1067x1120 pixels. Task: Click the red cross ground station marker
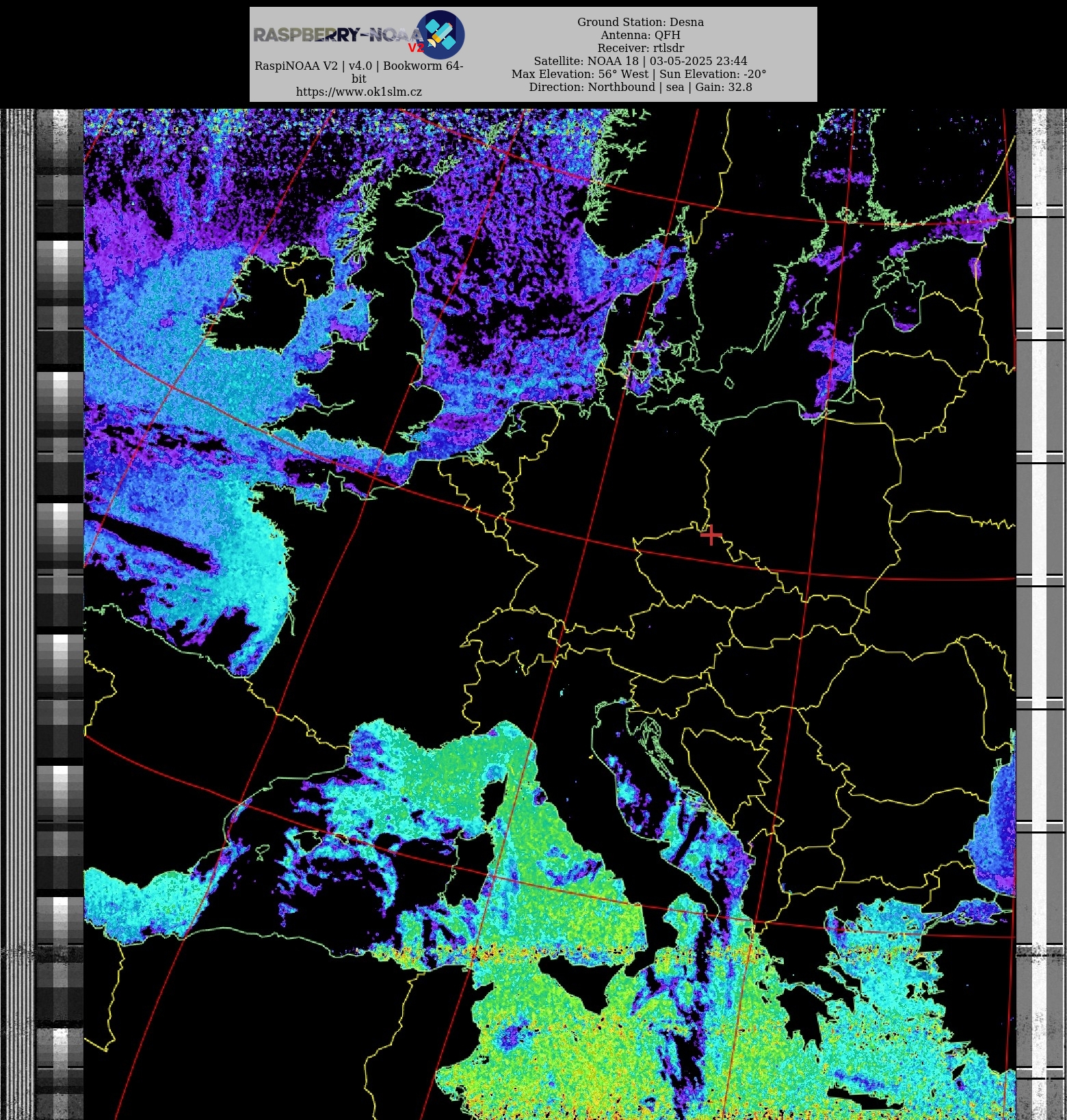pos(711,535)
